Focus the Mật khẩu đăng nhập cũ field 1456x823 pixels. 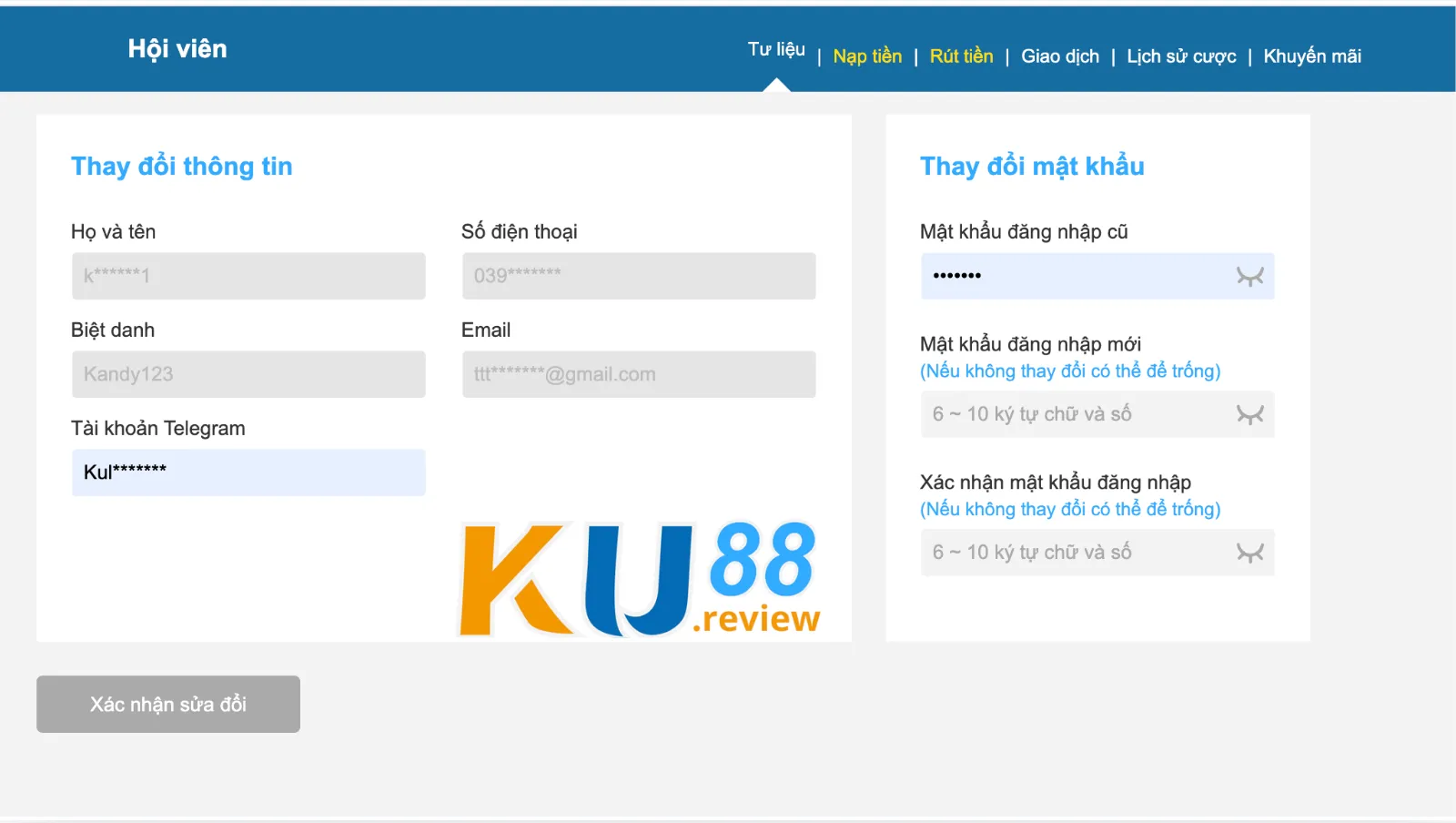(x=1097, y=276)
